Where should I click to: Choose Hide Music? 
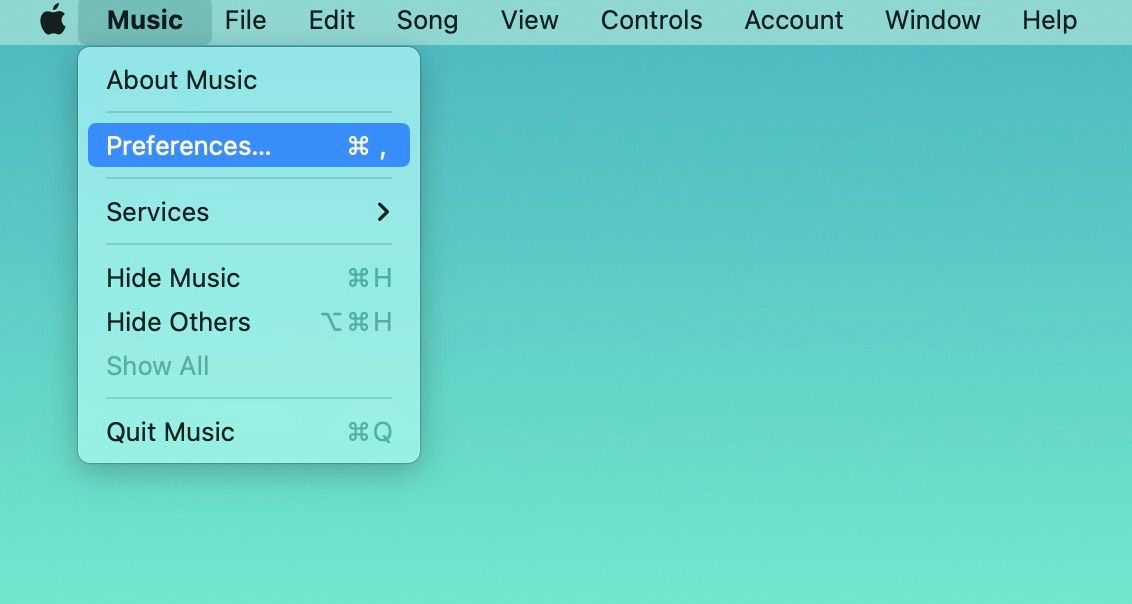pyautogui.click(x=249, y=278)
